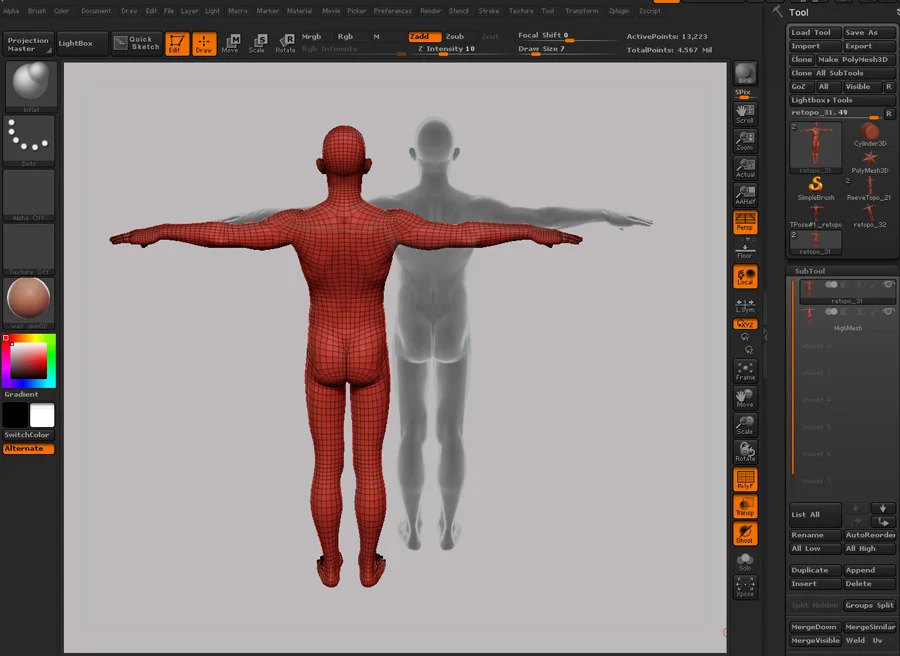The image size is (900, 656).
Task: Collapse the Tool palette header
Action: 797,13
